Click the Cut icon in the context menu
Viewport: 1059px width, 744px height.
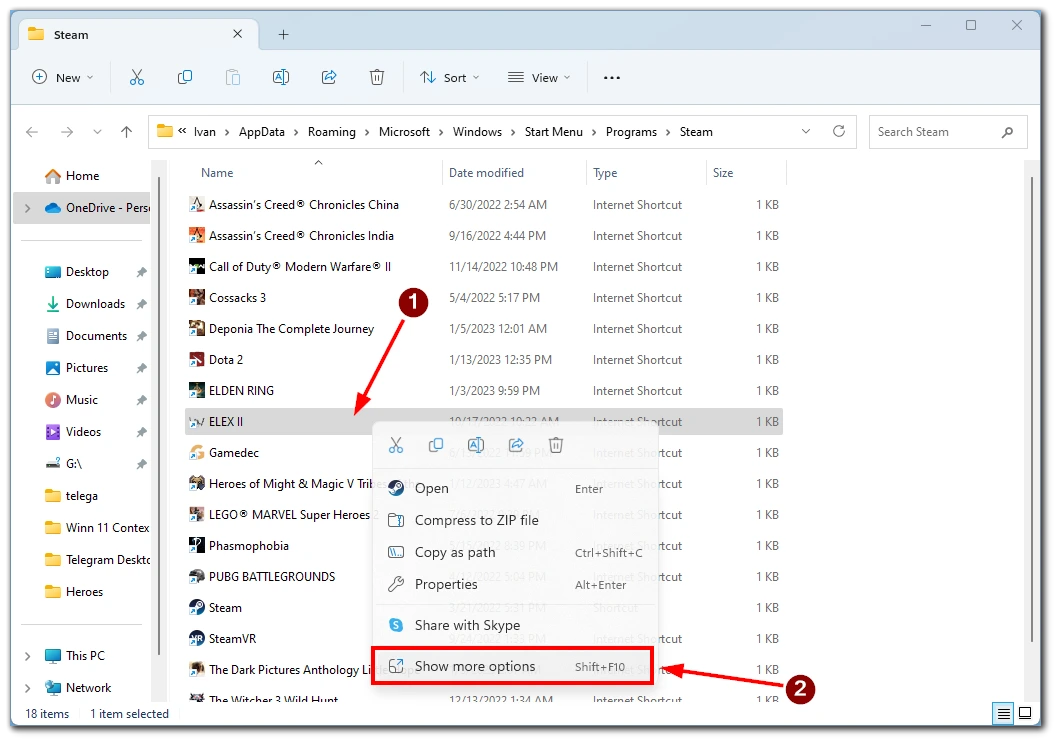point(396,445)
